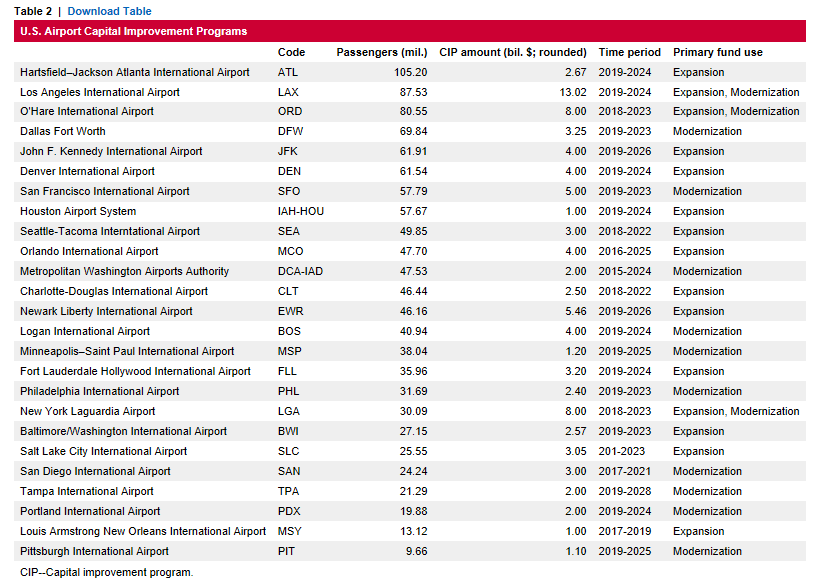
Task: Click the Logan International Airport name
Action: pyautogui.click(x=85, y=332)
